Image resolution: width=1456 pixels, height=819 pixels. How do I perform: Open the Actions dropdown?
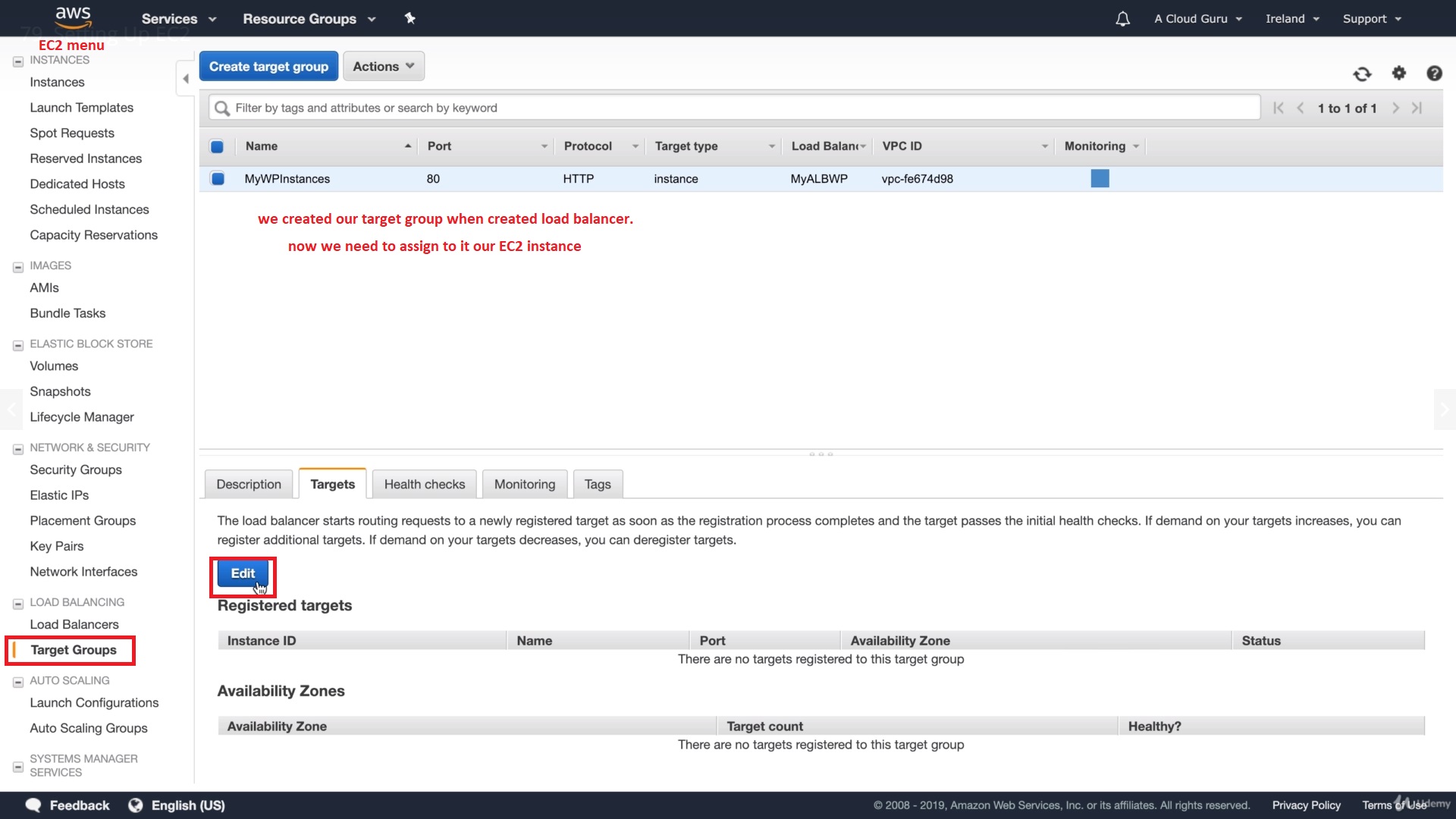tap(383, 66)
